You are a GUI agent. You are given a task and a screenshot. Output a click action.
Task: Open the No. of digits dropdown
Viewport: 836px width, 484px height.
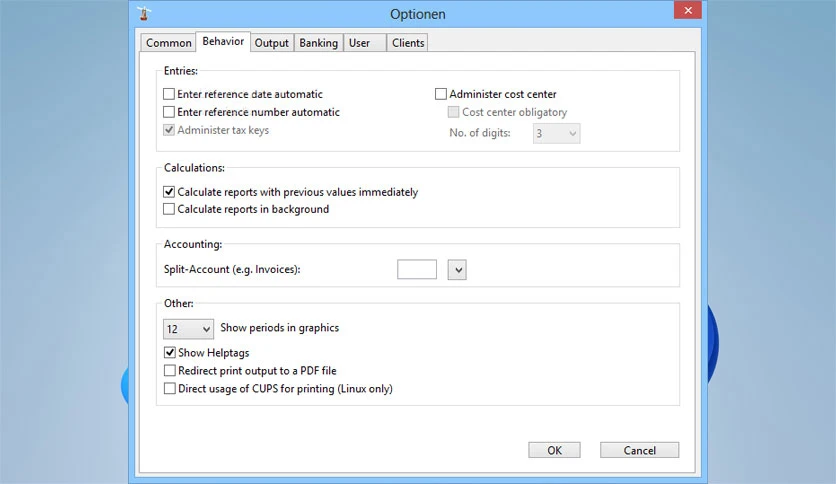click(557, 133)
